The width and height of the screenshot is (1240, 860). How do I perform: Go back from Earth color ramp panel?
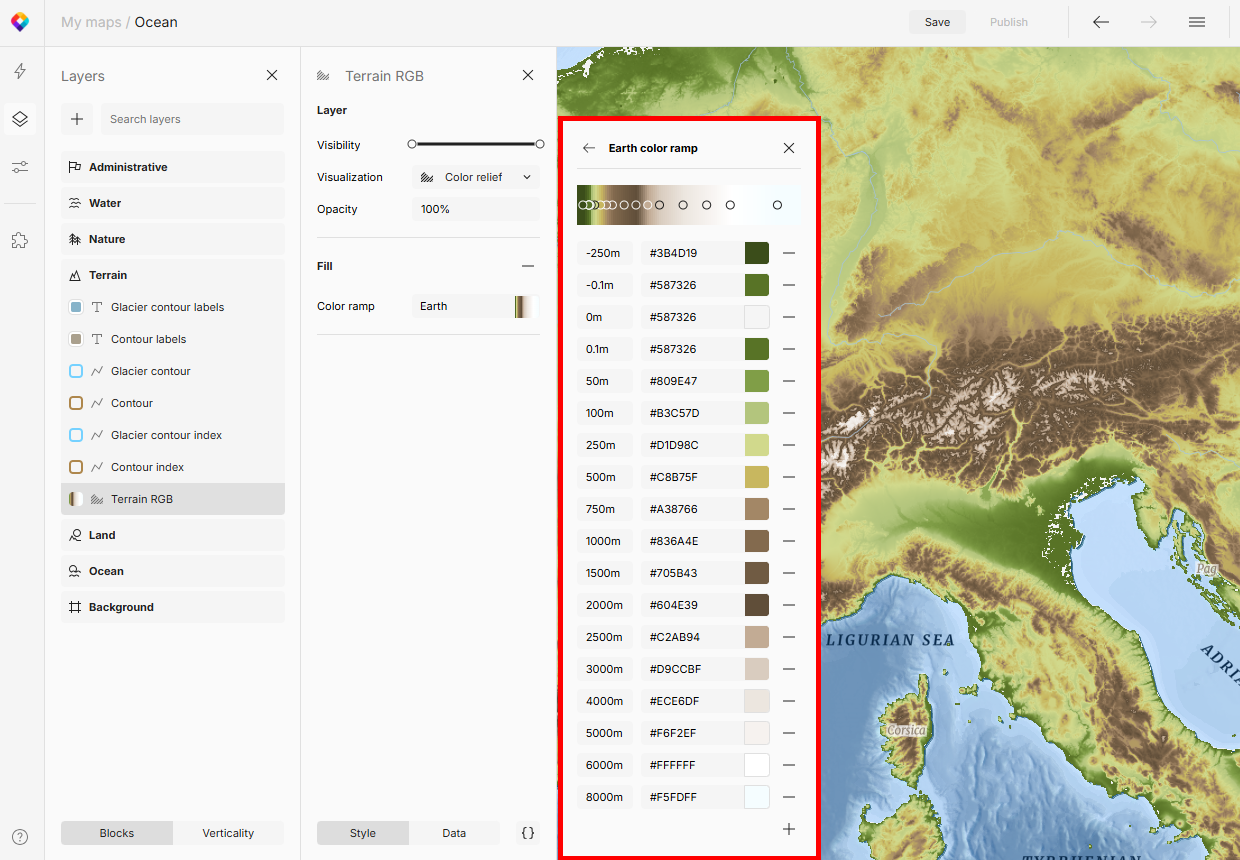589,148
